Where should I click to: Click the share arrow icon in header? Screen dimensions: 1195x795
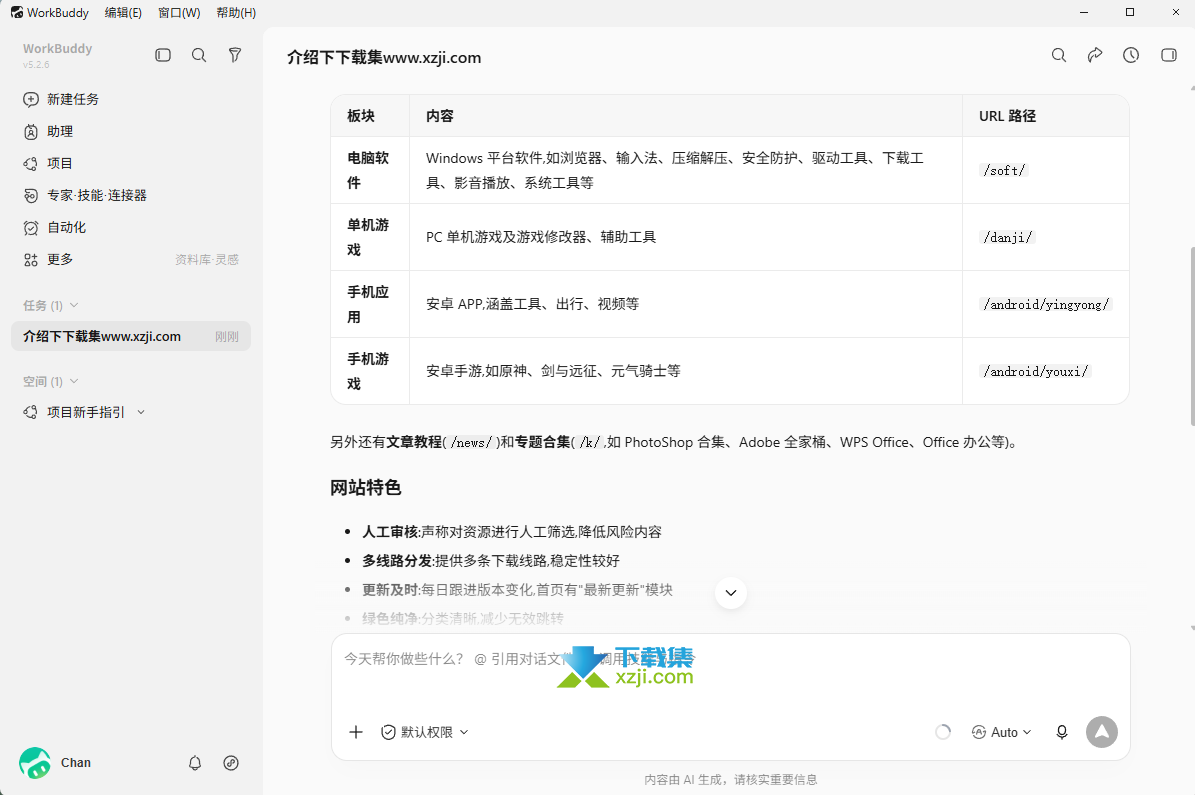(1094, 55)
